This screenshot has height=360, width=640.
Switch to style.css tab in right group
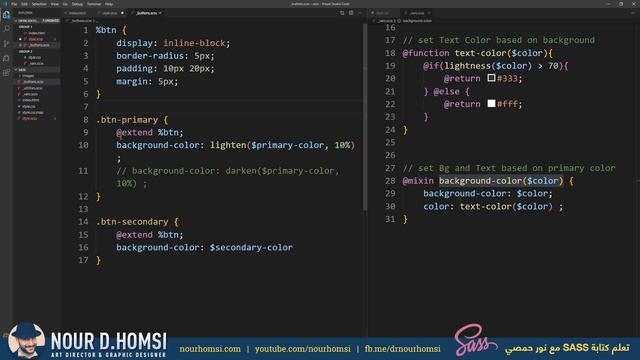pyautogui.click(x=383, y=13)
